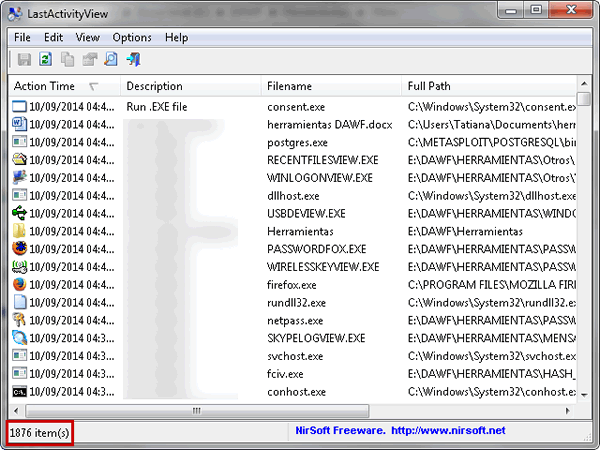Select the PASSWORDFOX.EXE filename cell

coord(316,249)
